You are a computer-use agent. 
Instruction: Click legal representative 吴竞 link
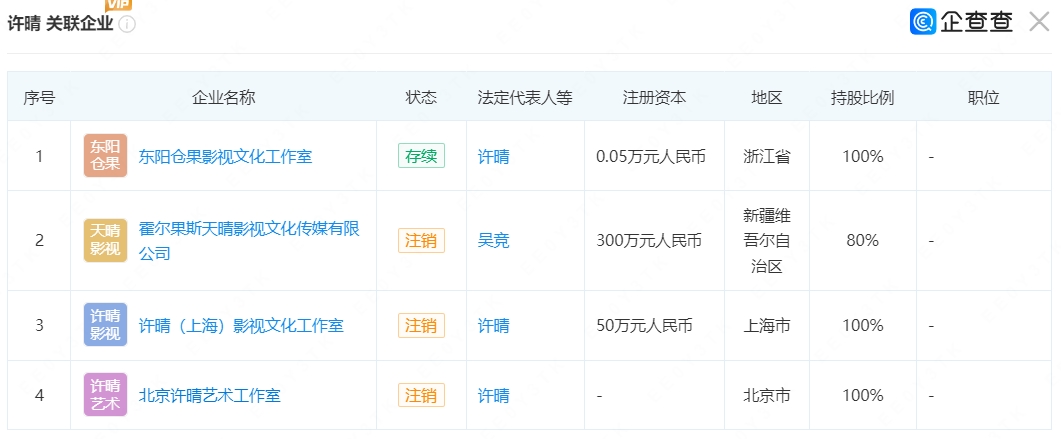pyautogui.click(x=493, y=240)
